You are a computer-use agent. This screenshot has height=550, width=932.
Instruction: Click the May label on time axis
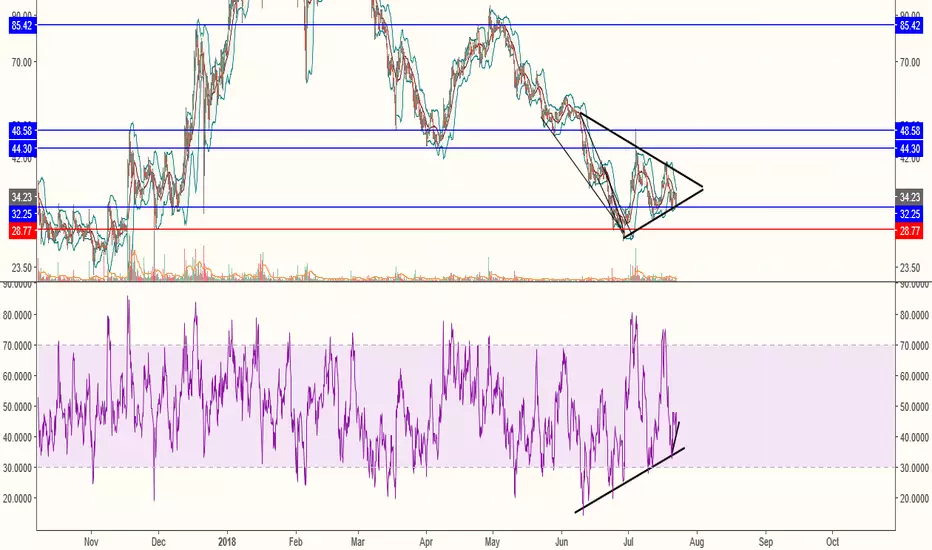point(492,542)
